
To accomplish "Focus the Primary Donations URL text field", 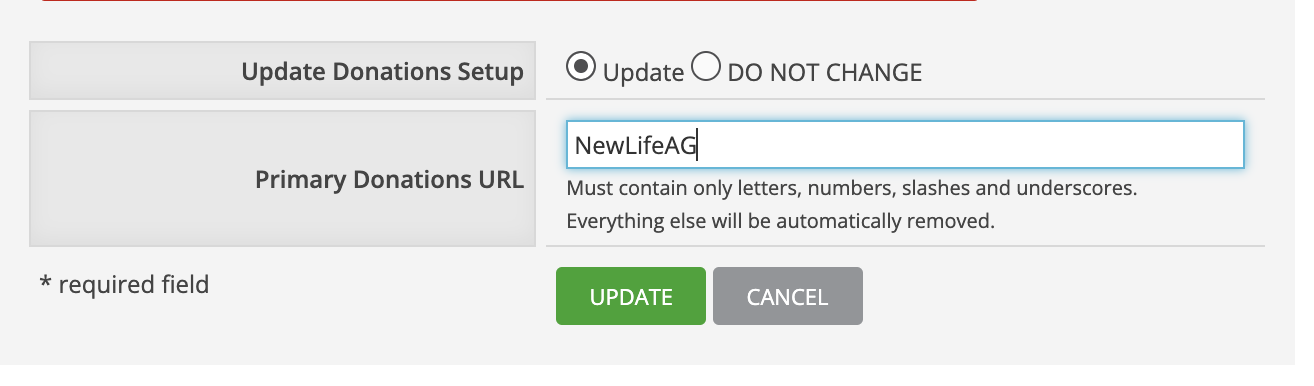I will click(905, 145).
